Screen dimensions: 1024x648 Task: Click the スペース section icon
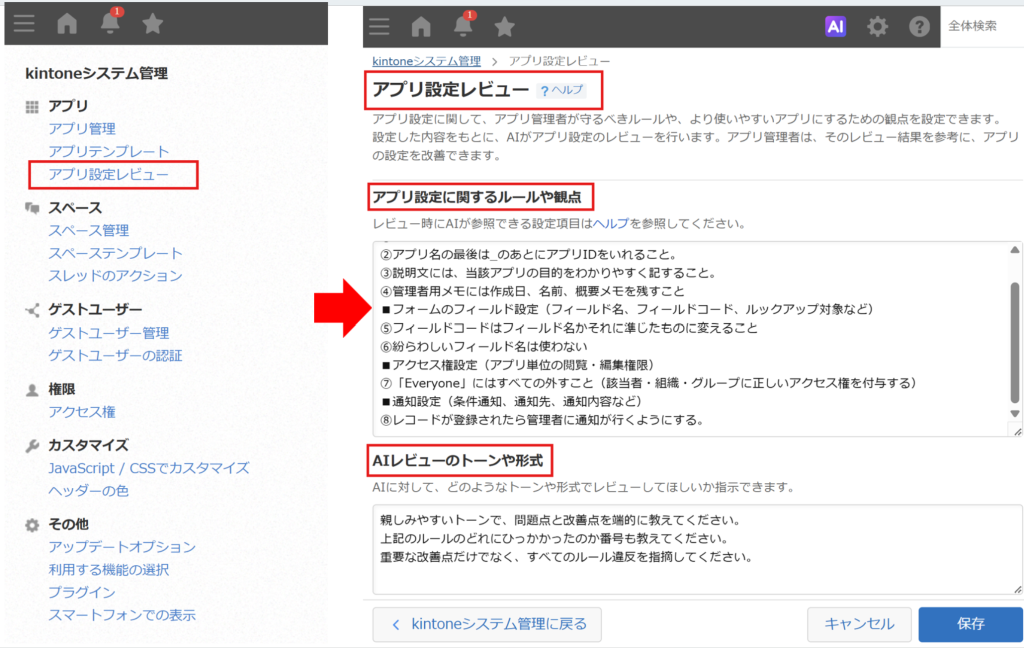[32, 208]
